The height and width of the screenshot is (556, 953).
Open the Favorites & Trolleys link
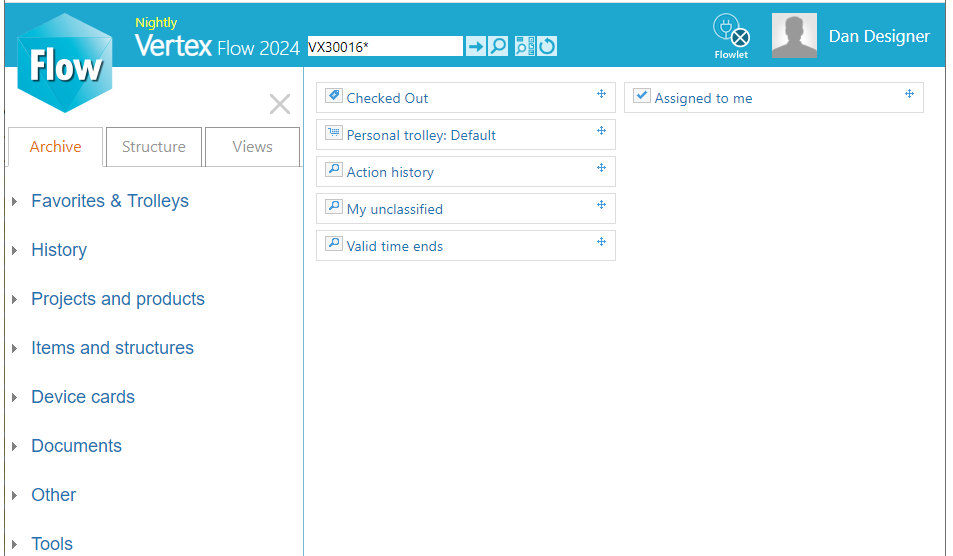(x=110, y=201)
